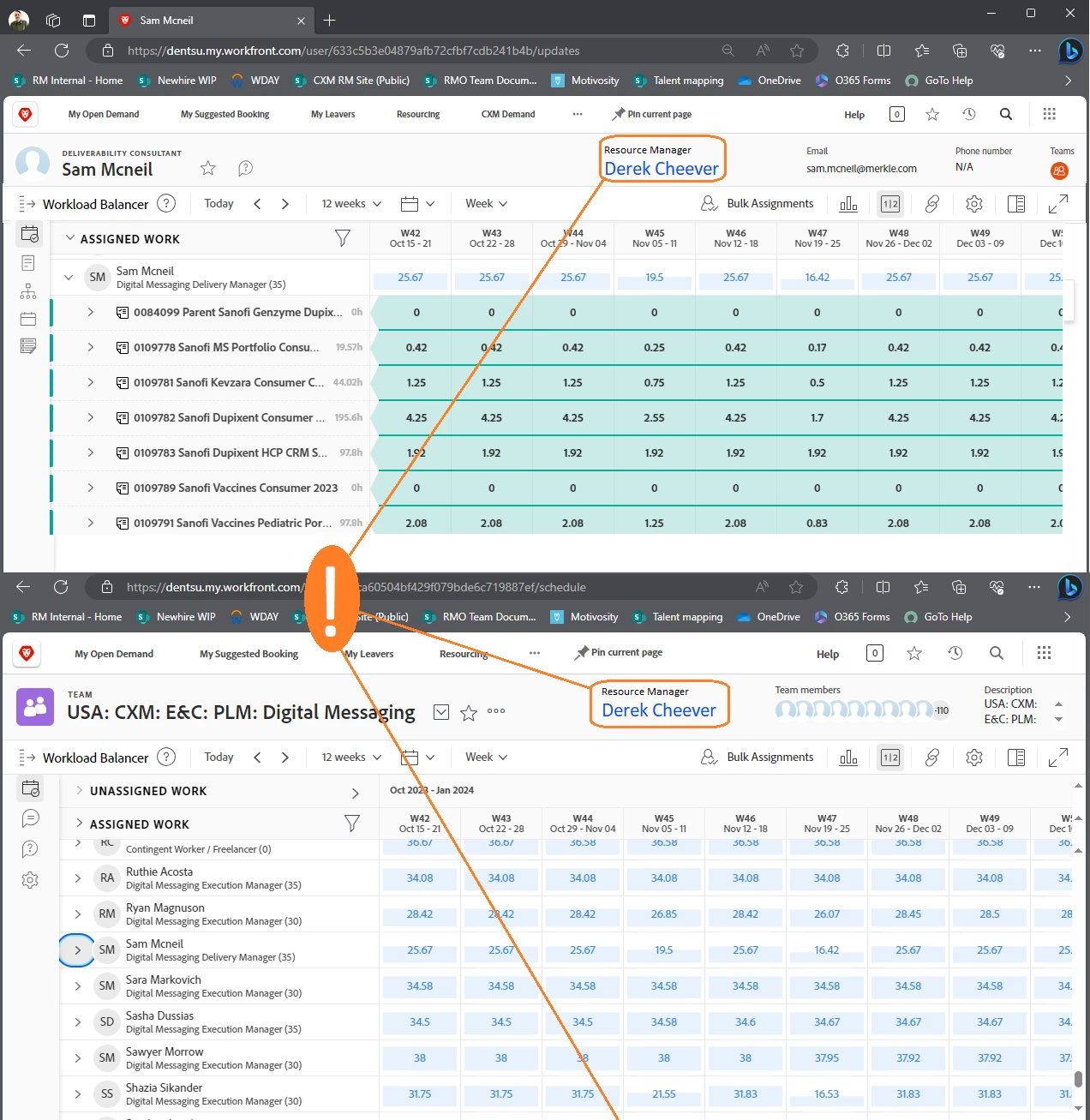Screen dimensions: 1090x1120
Task: Open My Open Demand in top window navigation
Action: pos(104,114)
